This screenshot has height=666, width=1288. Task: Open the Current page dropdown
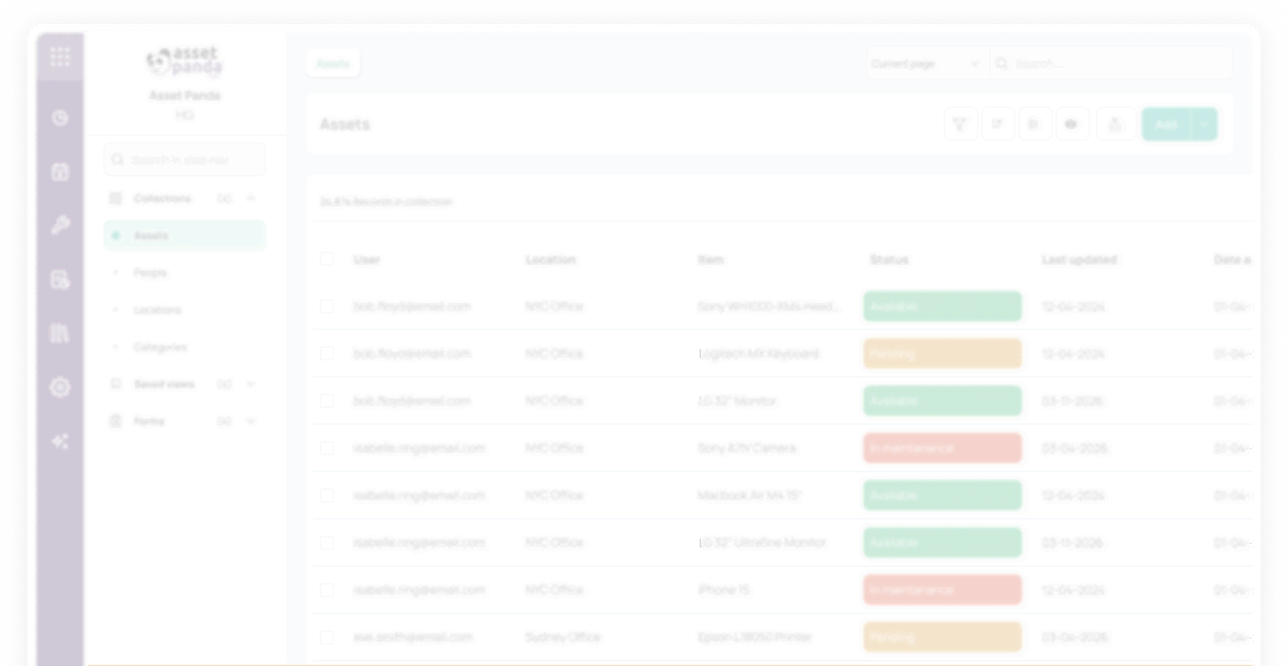[x=927, y=64]
